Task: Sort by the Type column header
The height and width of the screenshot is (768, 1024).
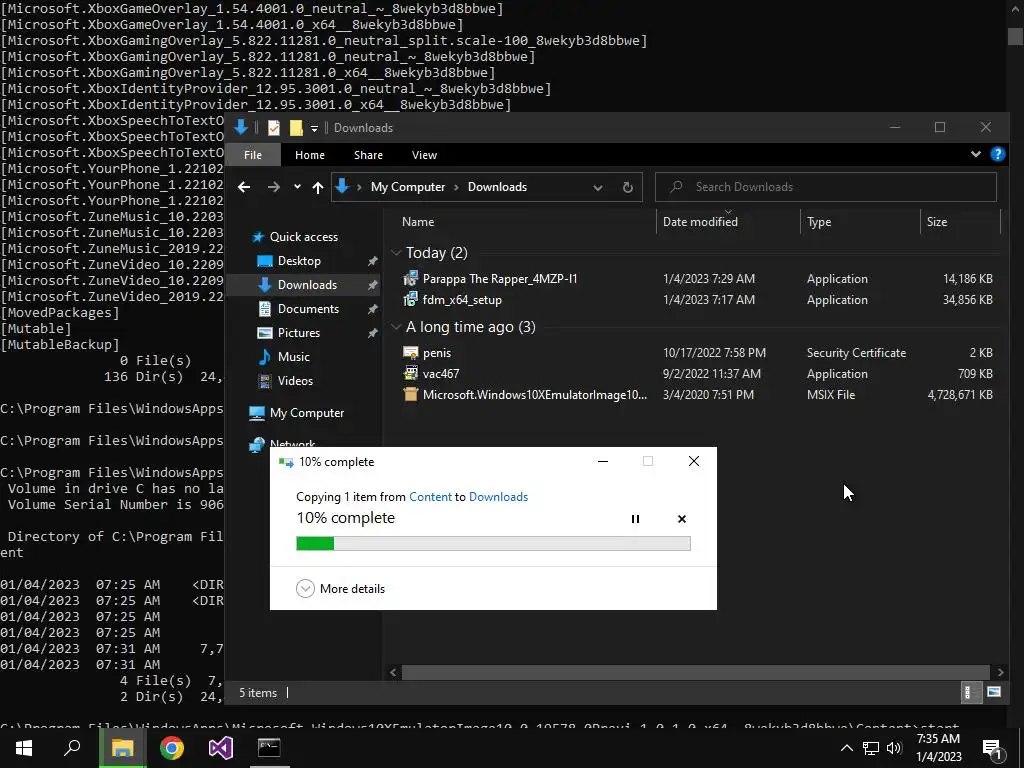Action: [819, 222]
